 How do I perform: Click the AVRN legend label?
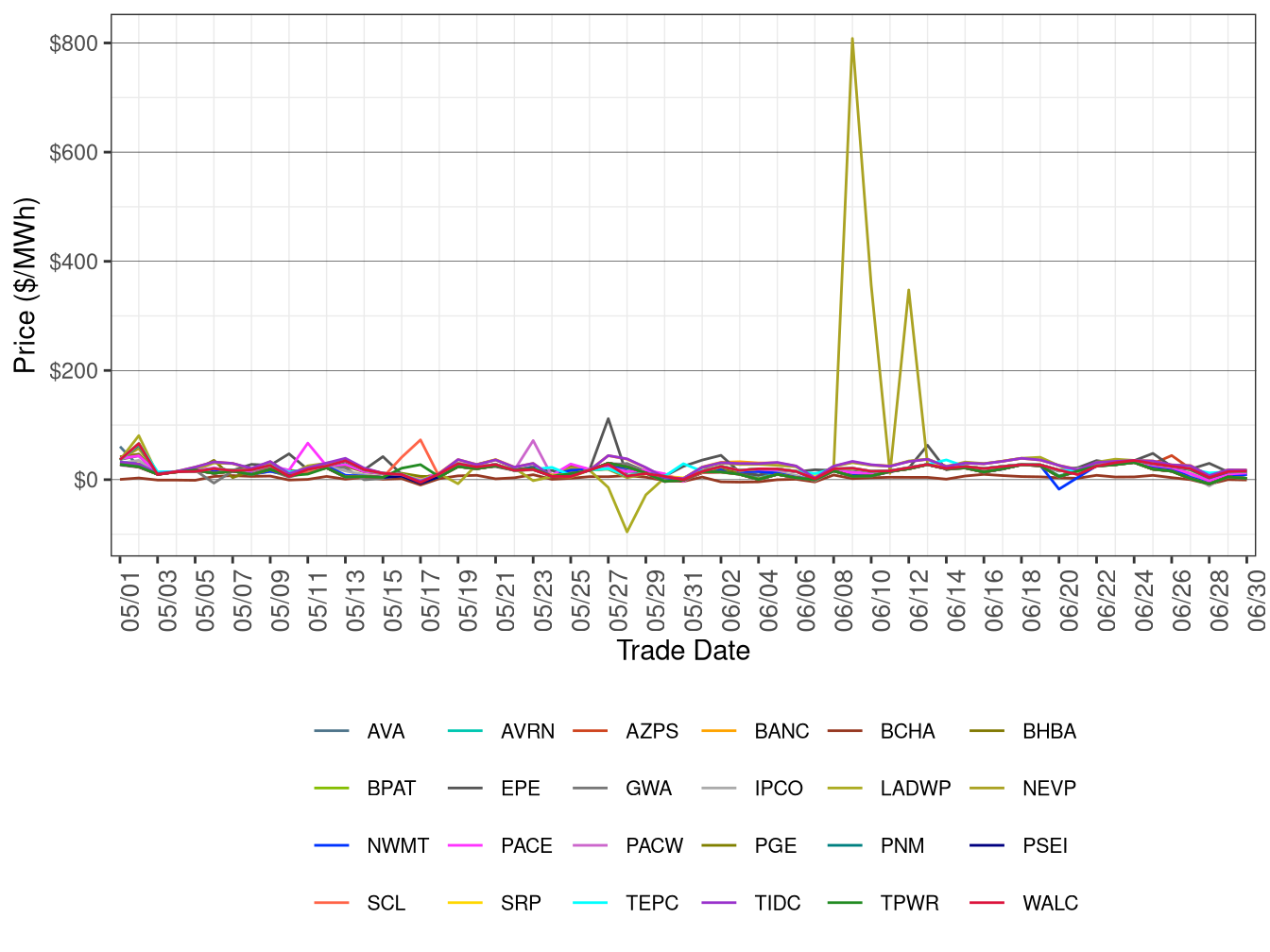tap(527, 732)
